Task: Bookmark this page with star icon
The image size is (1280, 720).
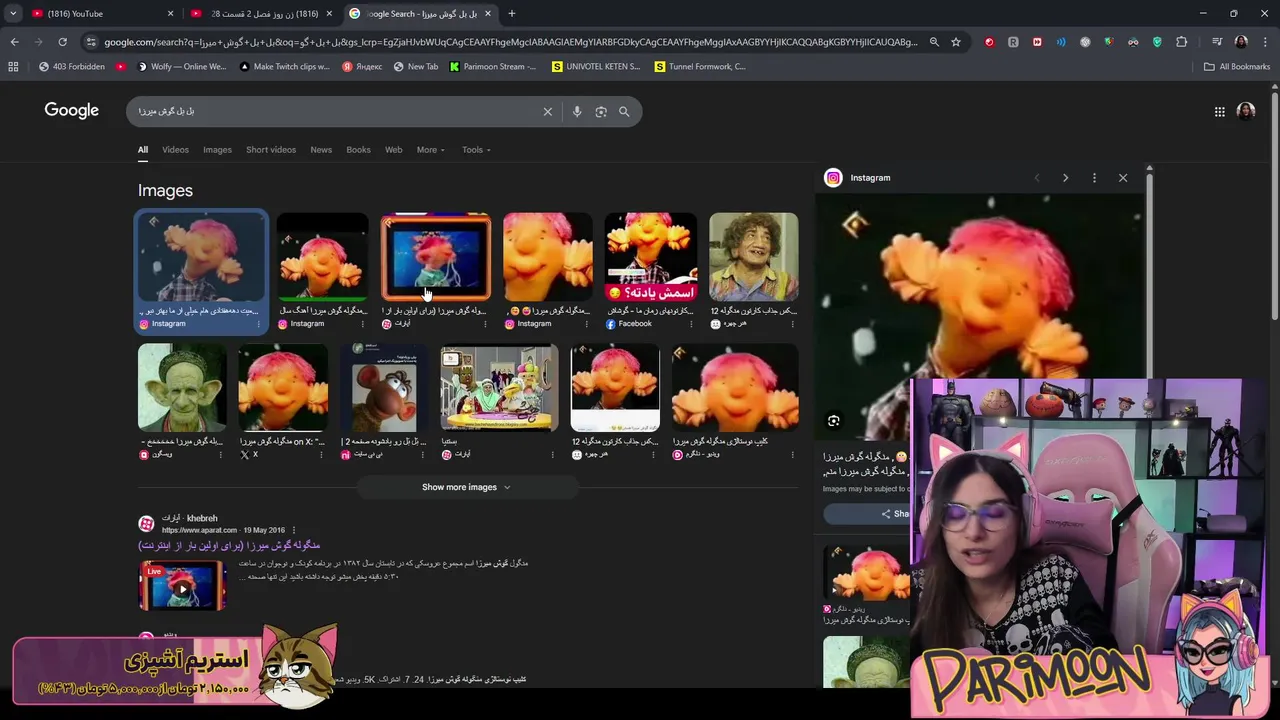Action: 956,42
